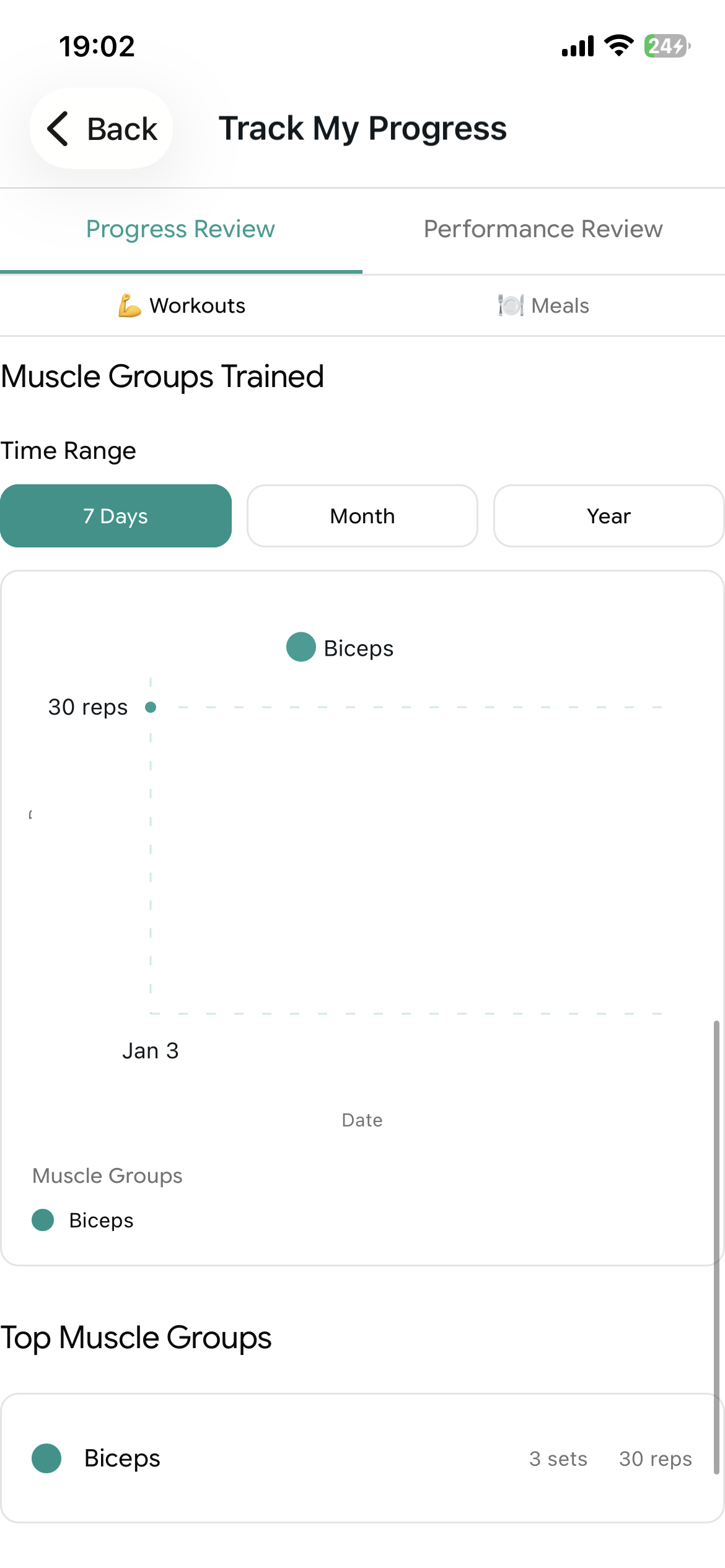Tap the back chevron arrow icon
This screenshot has height=1568, width=725.
pos(58,129)
